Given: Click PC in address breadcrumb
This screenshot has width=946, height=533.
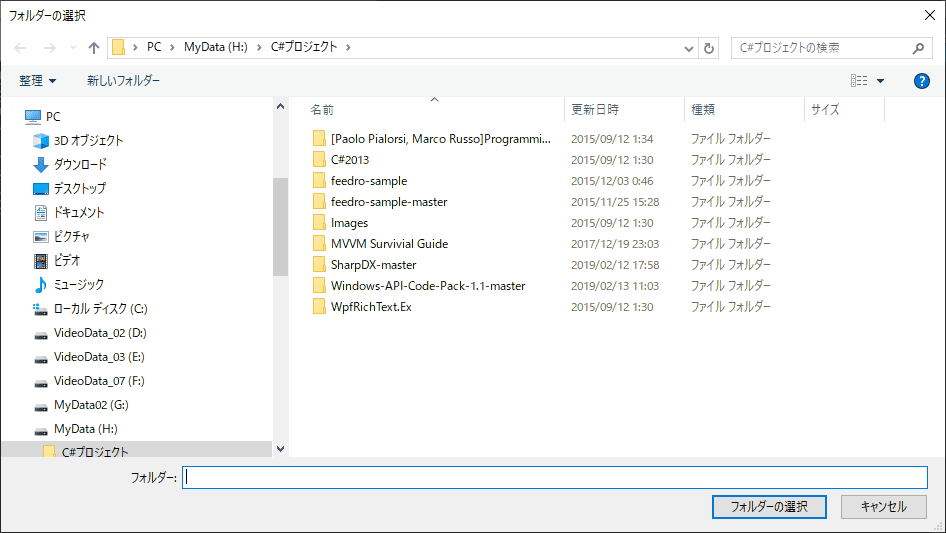Looking at the screenshot, I should tap(154, 47).
